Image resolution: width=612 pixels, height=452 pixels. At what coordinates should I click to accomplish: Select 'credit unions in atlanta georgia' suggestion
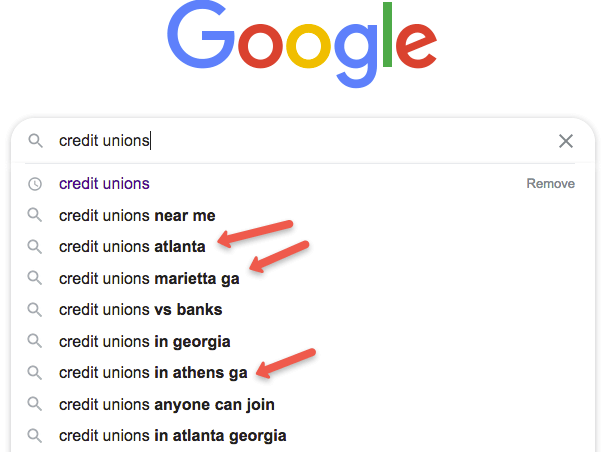(173, 436)
